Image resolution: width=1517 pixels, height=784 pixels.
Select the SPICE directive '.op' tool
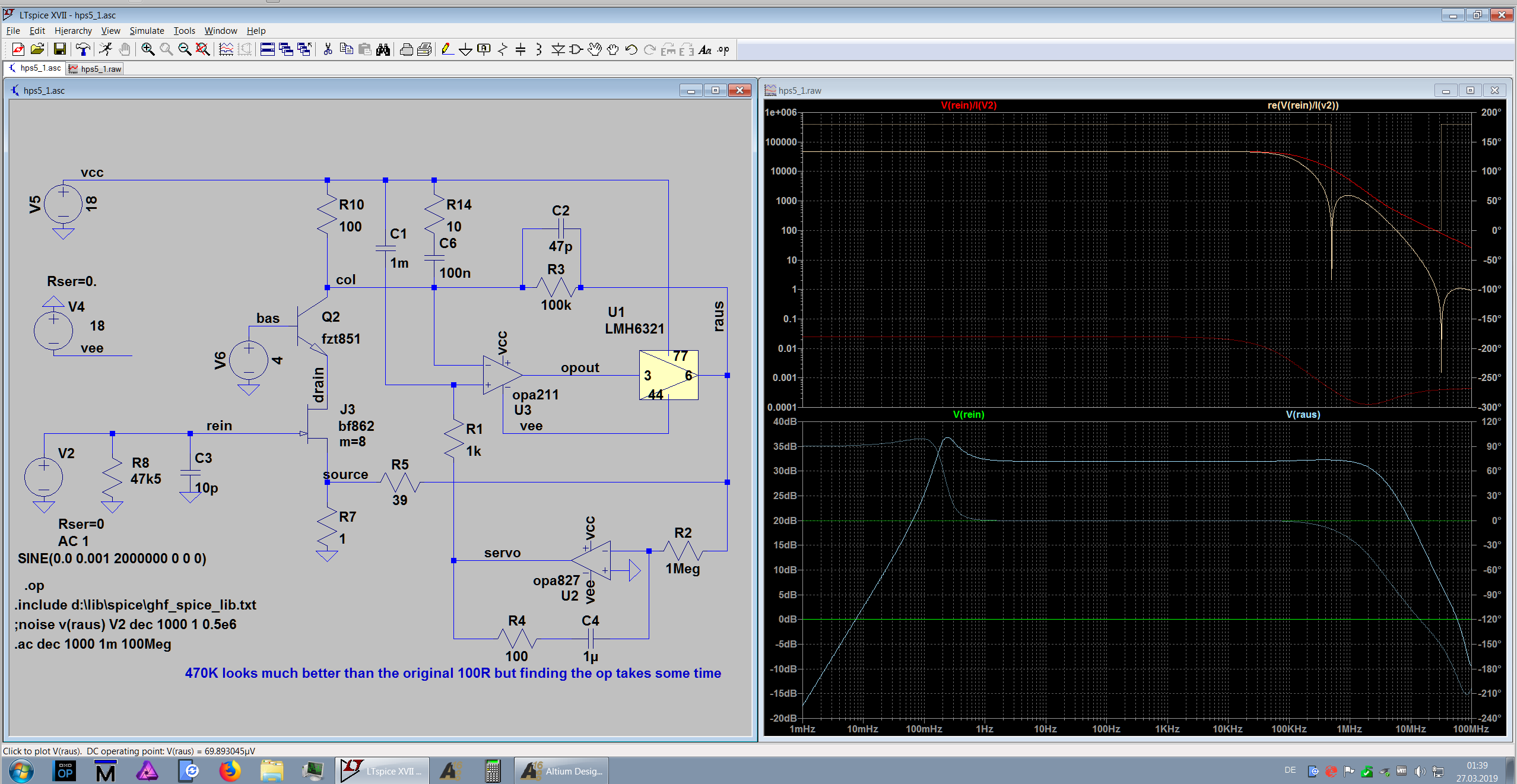click(x=723, y=50)
